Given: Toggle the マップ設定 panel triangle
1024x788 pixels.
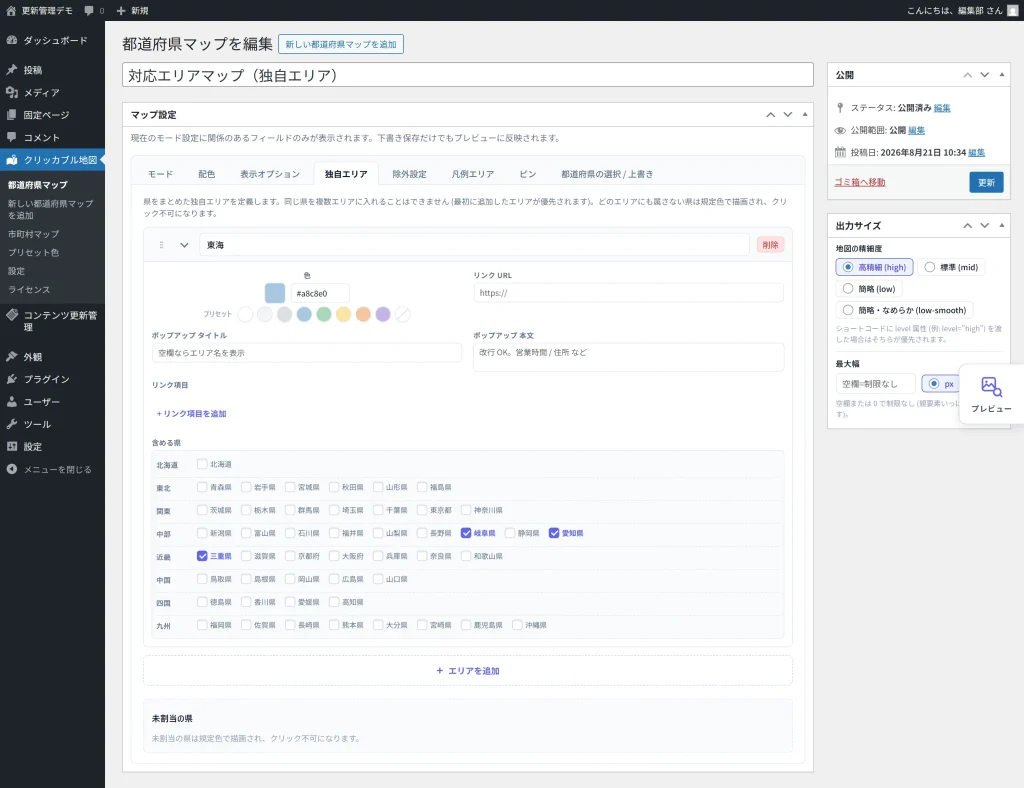Looking at the screenshot, I should point(805,114).
